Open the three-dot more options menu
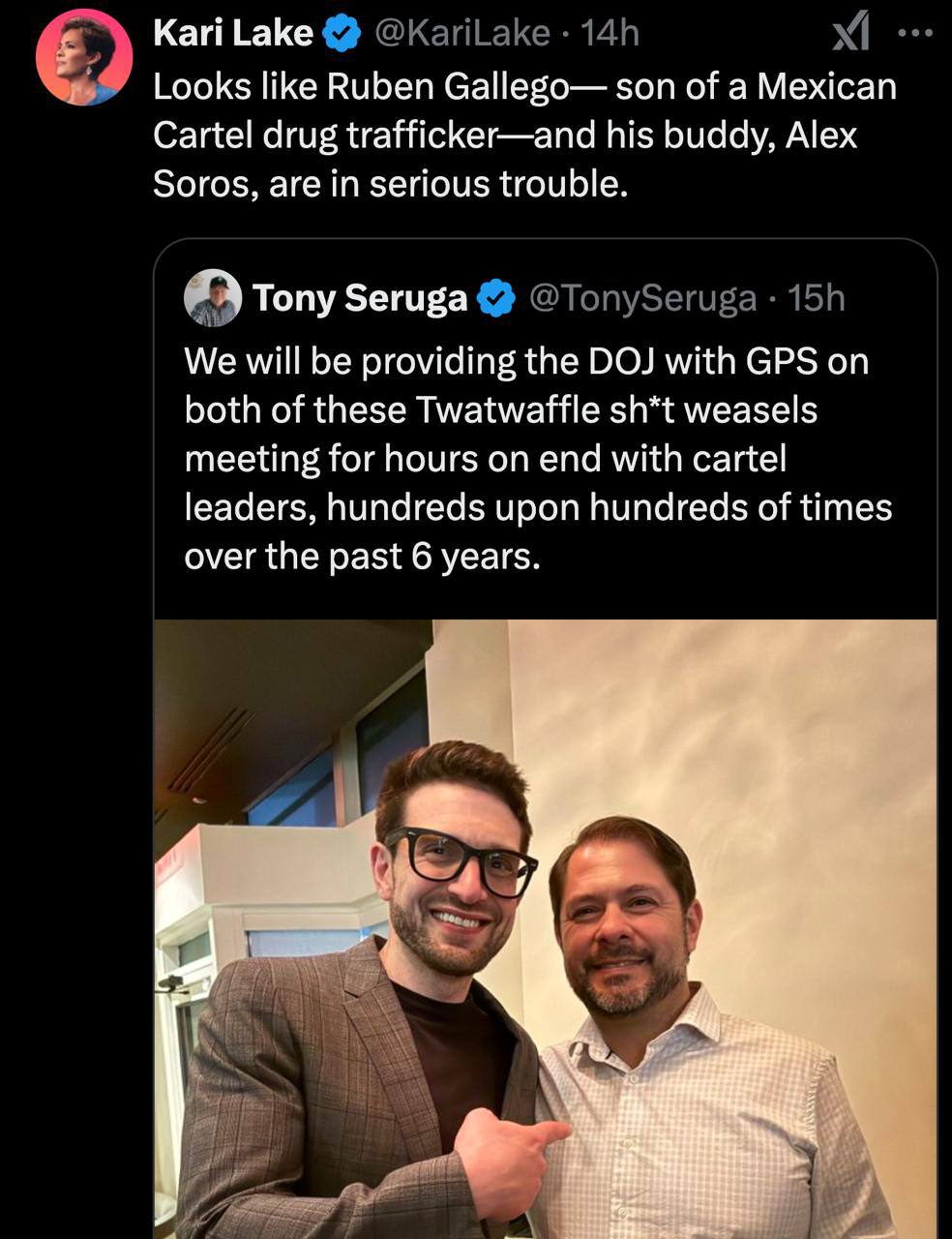Viewport: 952px width, 1239px height. coord(914,34)
